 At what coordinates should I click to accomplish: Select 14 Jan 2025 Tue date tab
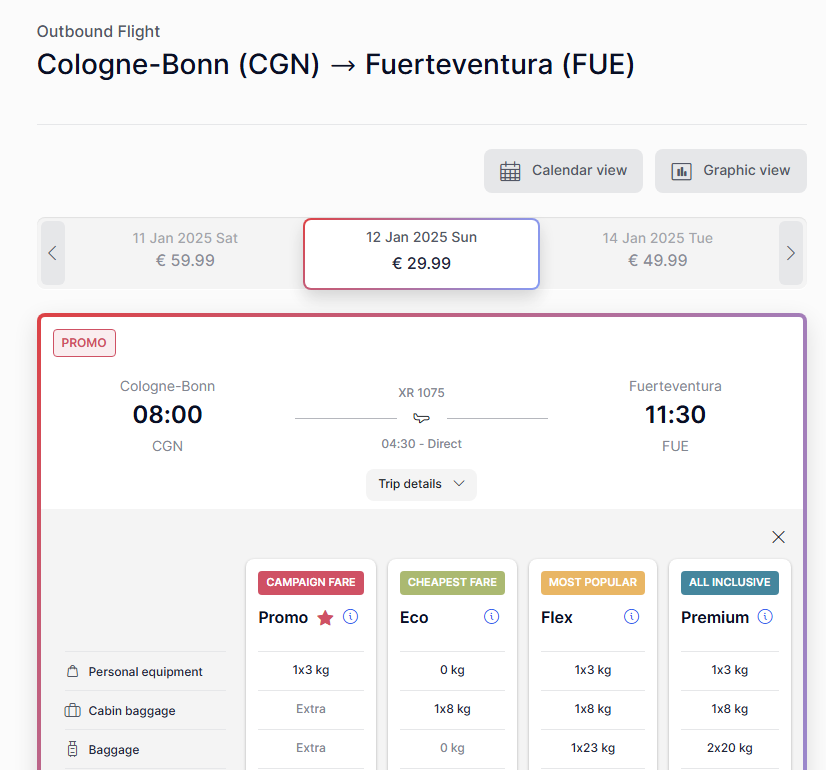point(657,250)
